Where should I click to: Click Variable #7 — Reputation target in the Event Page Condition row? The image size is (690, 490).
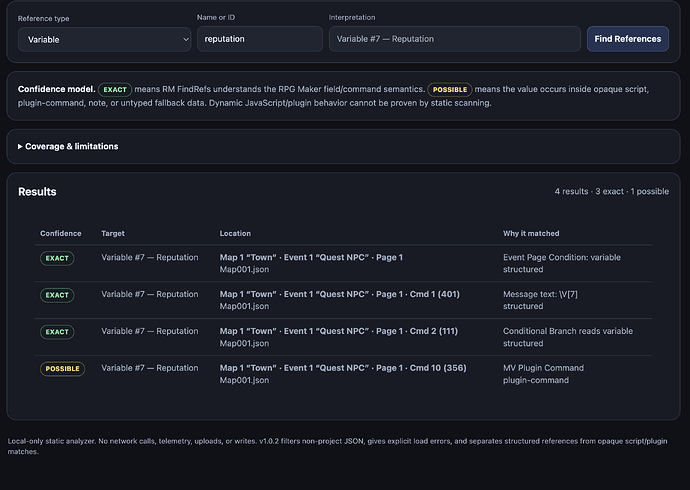[150, 257]
